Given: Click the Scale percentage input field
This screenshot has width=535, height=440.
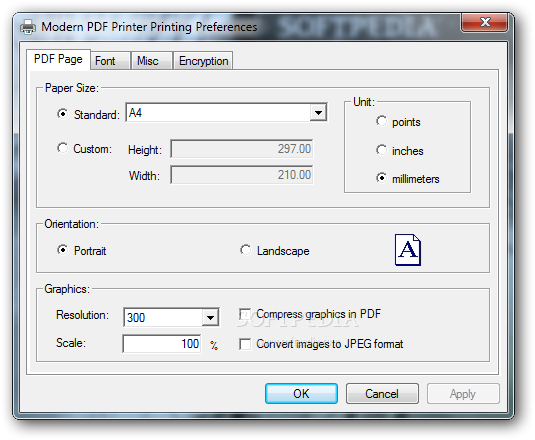Looking at the screenshot, I should click(162, 344).
